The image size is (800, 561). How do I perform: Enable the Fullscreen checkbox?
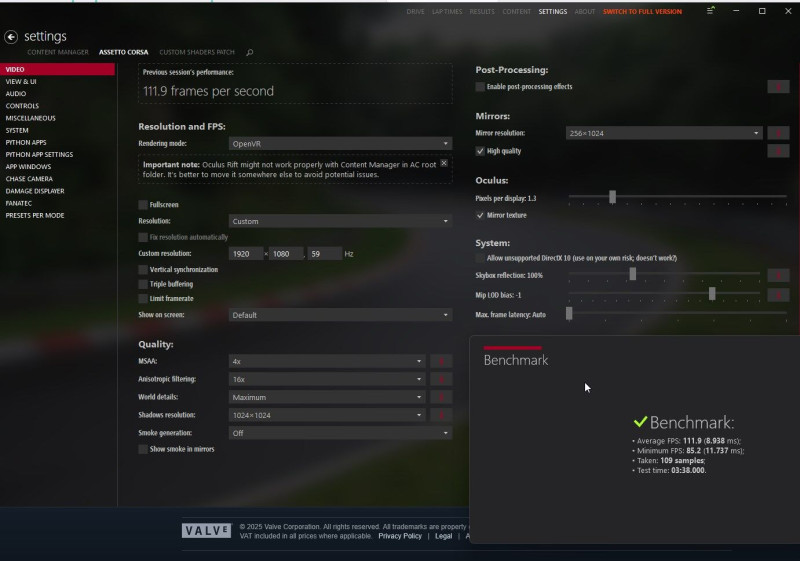(x=143, y=205)
